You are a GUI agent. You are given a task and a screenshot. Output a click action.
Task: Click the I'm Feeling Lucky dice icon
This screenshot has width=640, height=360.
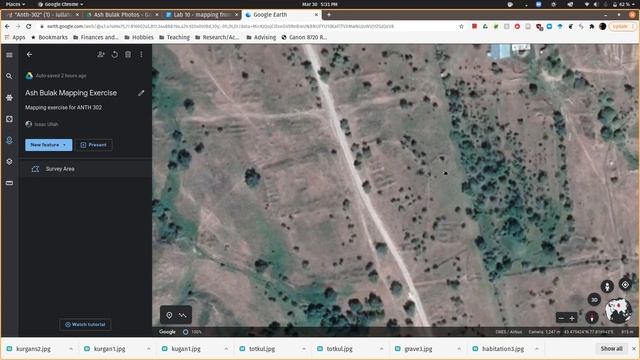click(x=9, y=119)
